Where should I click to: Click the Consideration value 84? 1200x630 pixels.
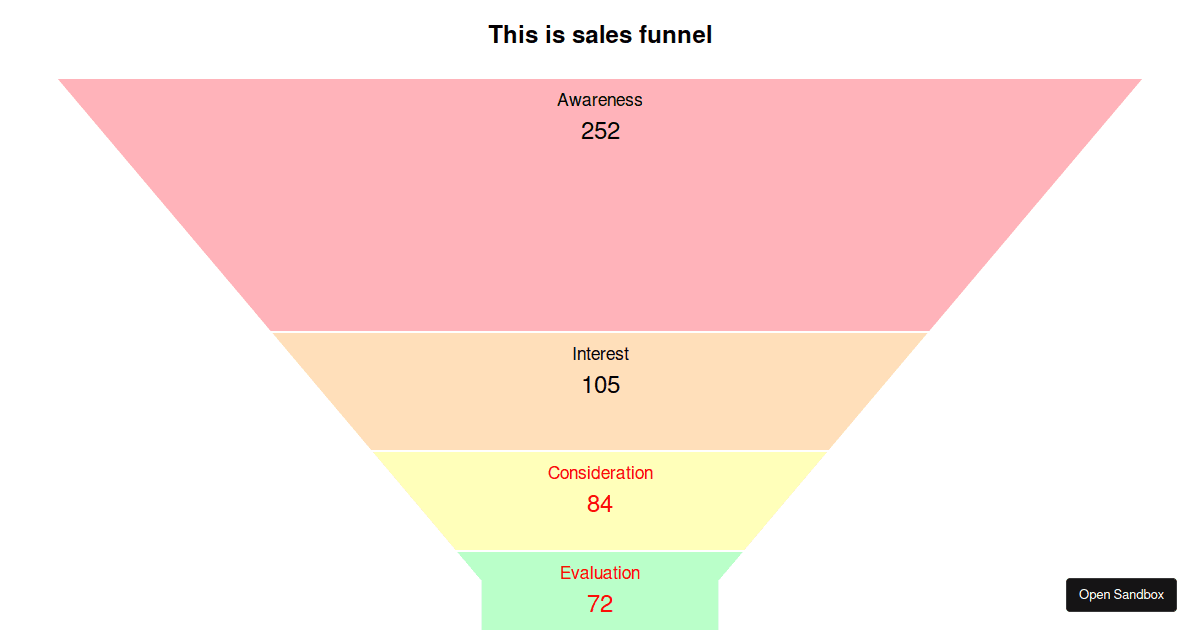(x=600, y=504)
